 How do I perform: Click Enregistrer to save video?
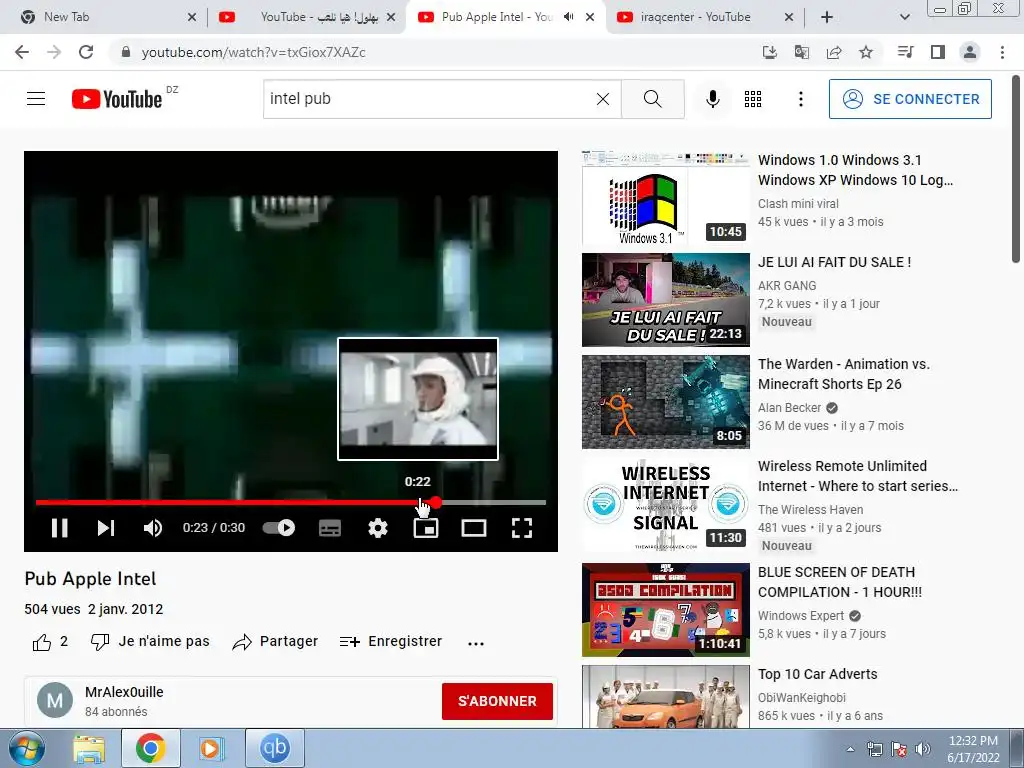click(x=391, y=642)
